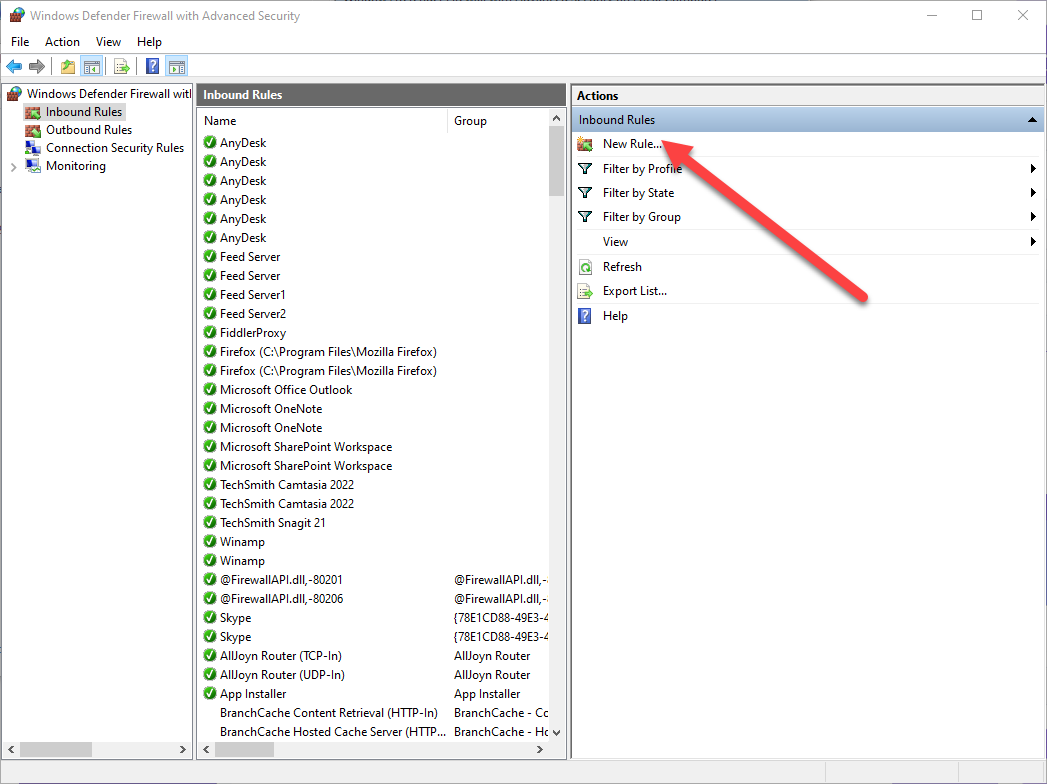Viewport: 1047px width, 784px height.
Task: Click the blue Help toolbar icon
Action: pyautogui.click(x=152, y=67)
